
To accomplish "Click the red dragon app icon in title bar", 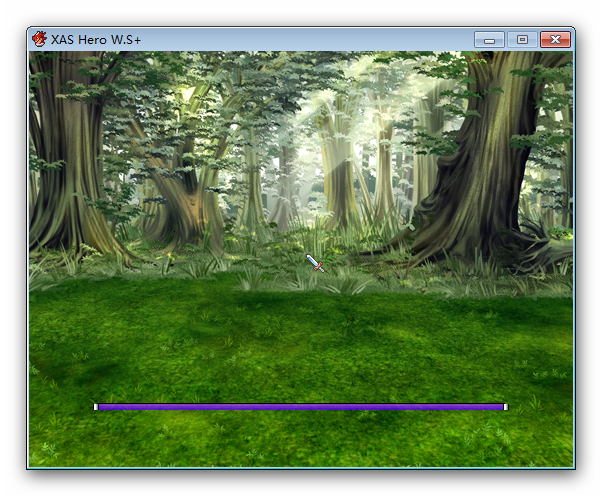I will (39, 39).
